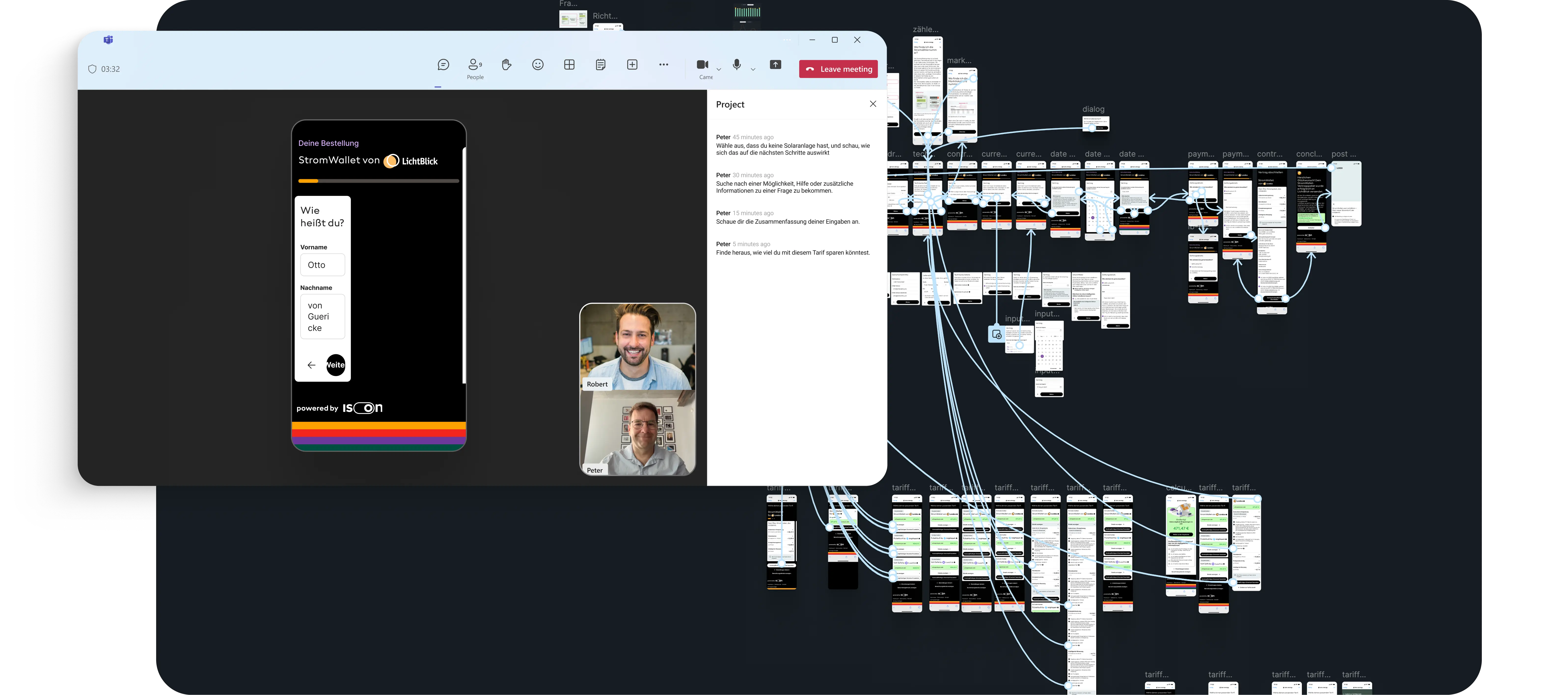Screen dimensions: 1568x695
Task: Open the meeting notes icon
Action: pyautogui.click(x=601, y=65)
